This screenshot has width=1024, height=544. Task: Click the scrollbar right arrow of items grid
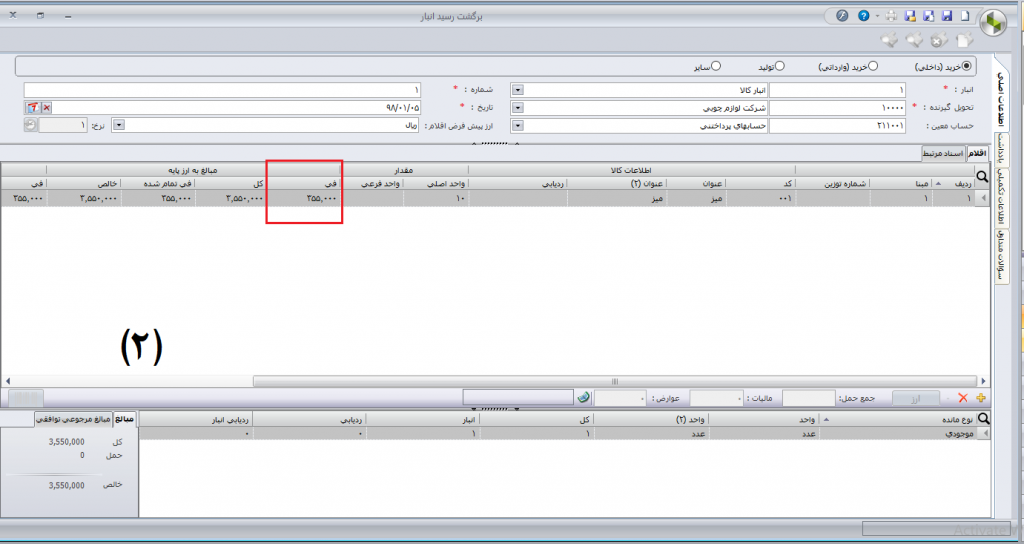coord(984,381)
